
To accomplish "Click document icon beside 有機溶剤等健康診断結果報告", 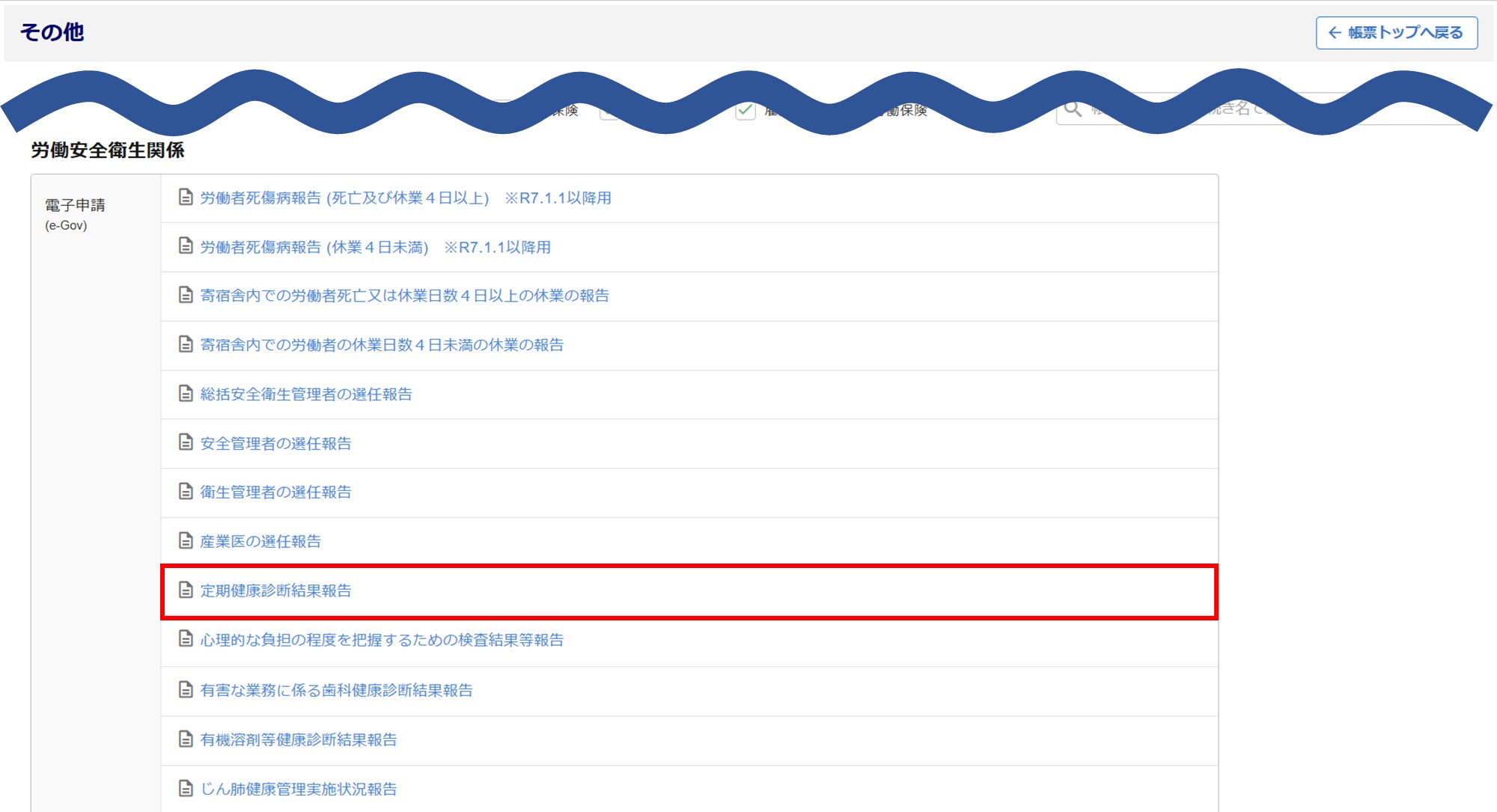I will (186, 739).
